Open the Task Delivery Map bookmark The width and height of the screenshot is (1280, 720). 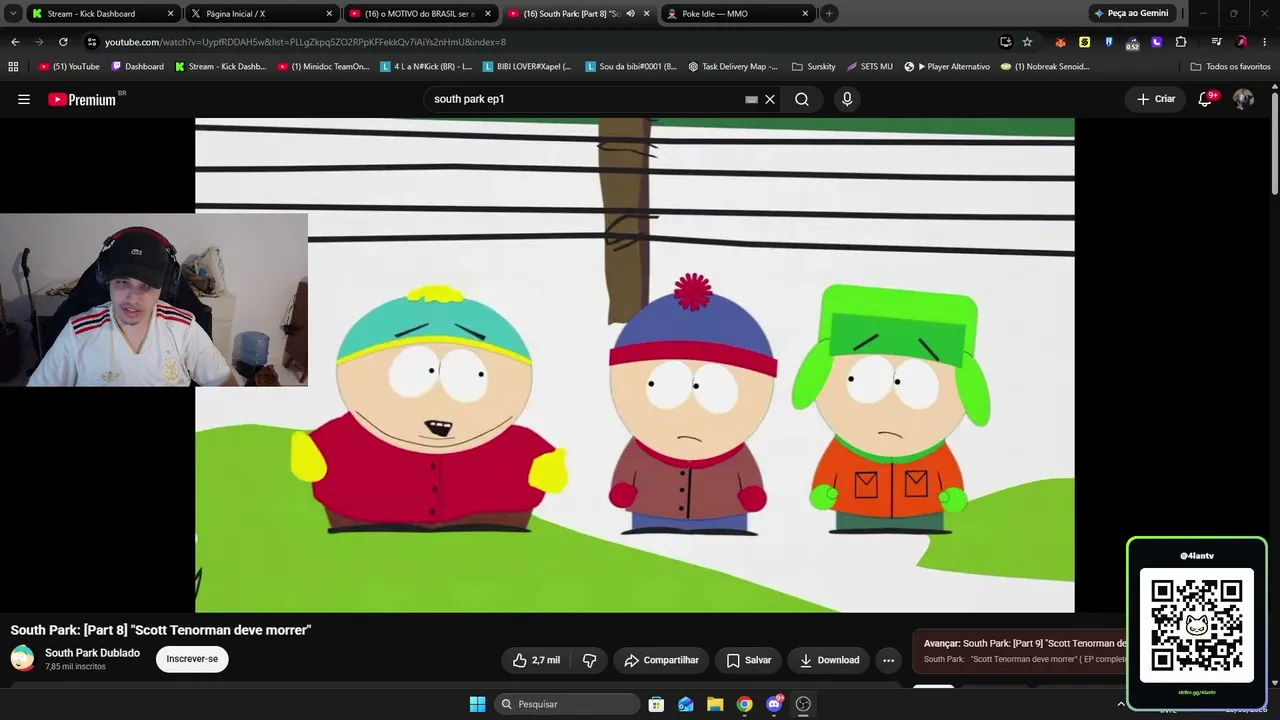pyautogui.click(x=733, y=67)
